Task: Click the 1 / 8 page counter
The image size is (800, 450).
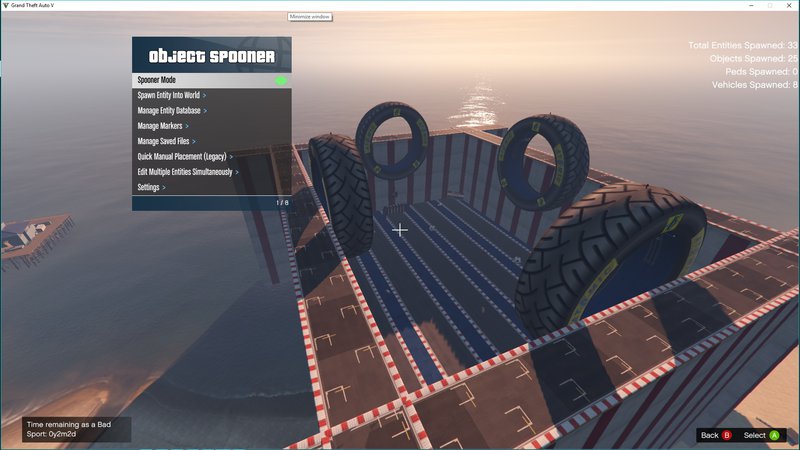Action: [x=282, y=203]
